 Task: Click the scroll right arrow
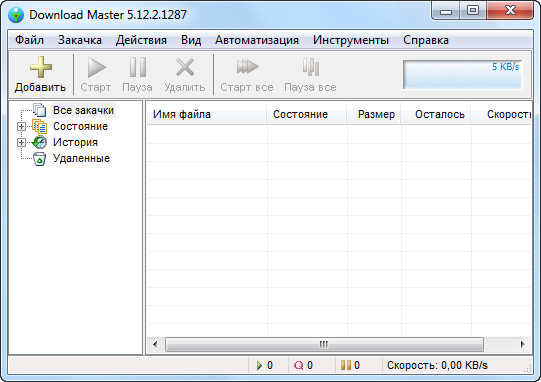coord(522,344)
